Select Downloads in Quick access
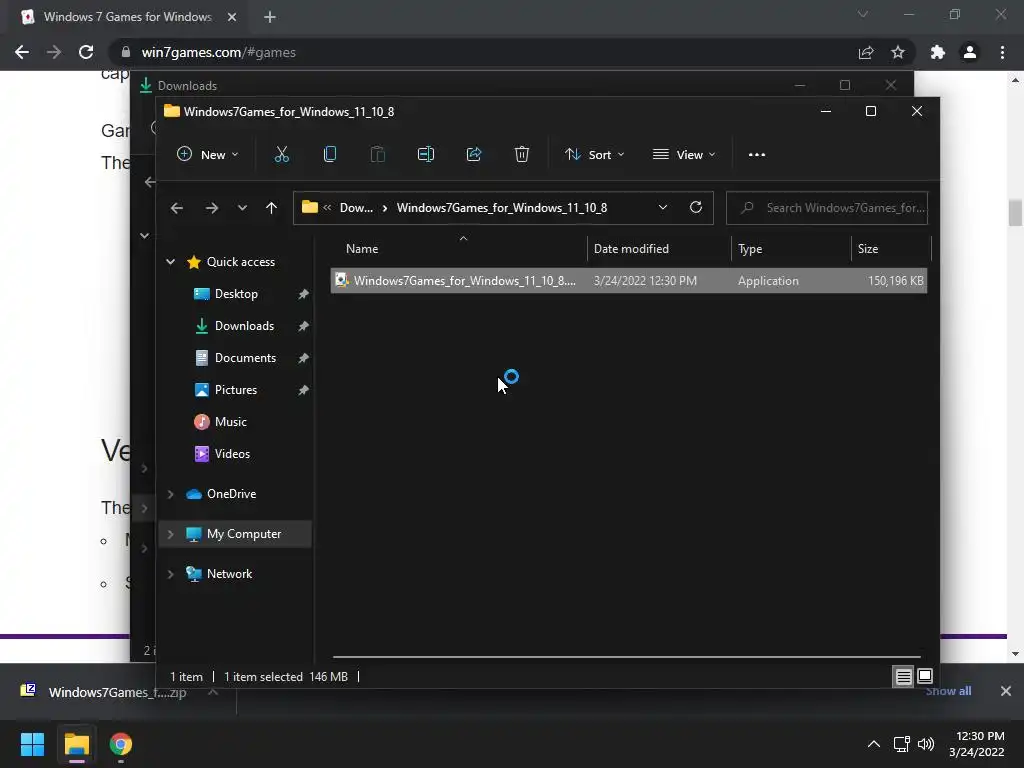Viewport: 1024px width, 768px height. [244, 326]
